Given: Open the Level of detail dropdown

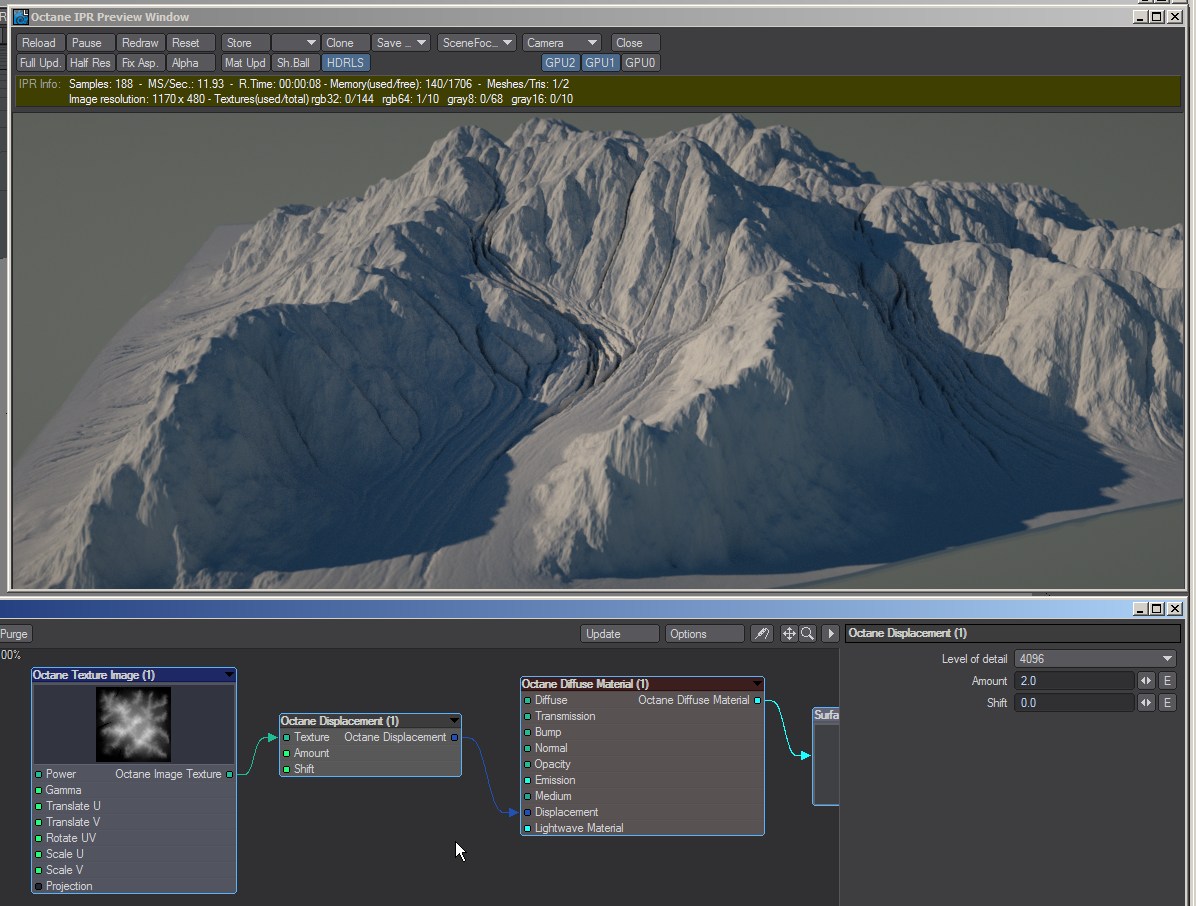Looking at the screenshot, I should [x=1096, y=659].
